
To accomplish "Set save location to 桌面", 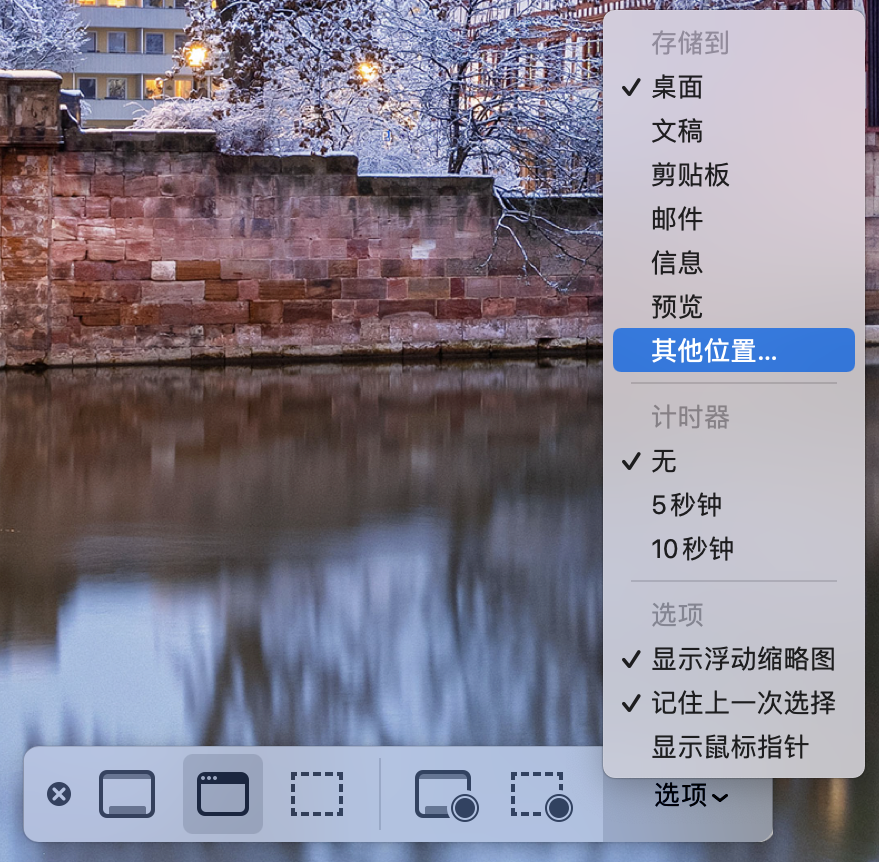I will (x=677, y=87).
